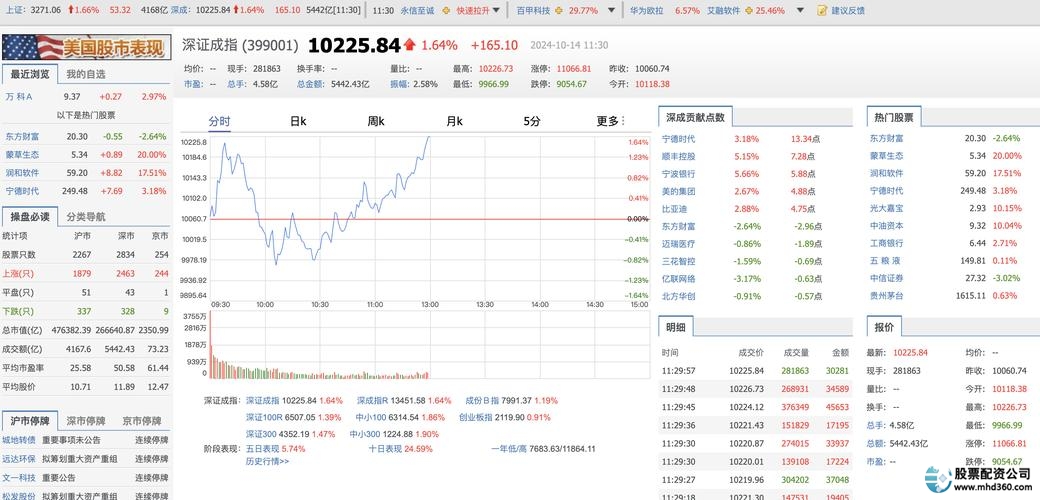This screenshot has width=1040, height=500.
Task: Select the 沪市停牌 tab
Action: click(x=30, y=420)
